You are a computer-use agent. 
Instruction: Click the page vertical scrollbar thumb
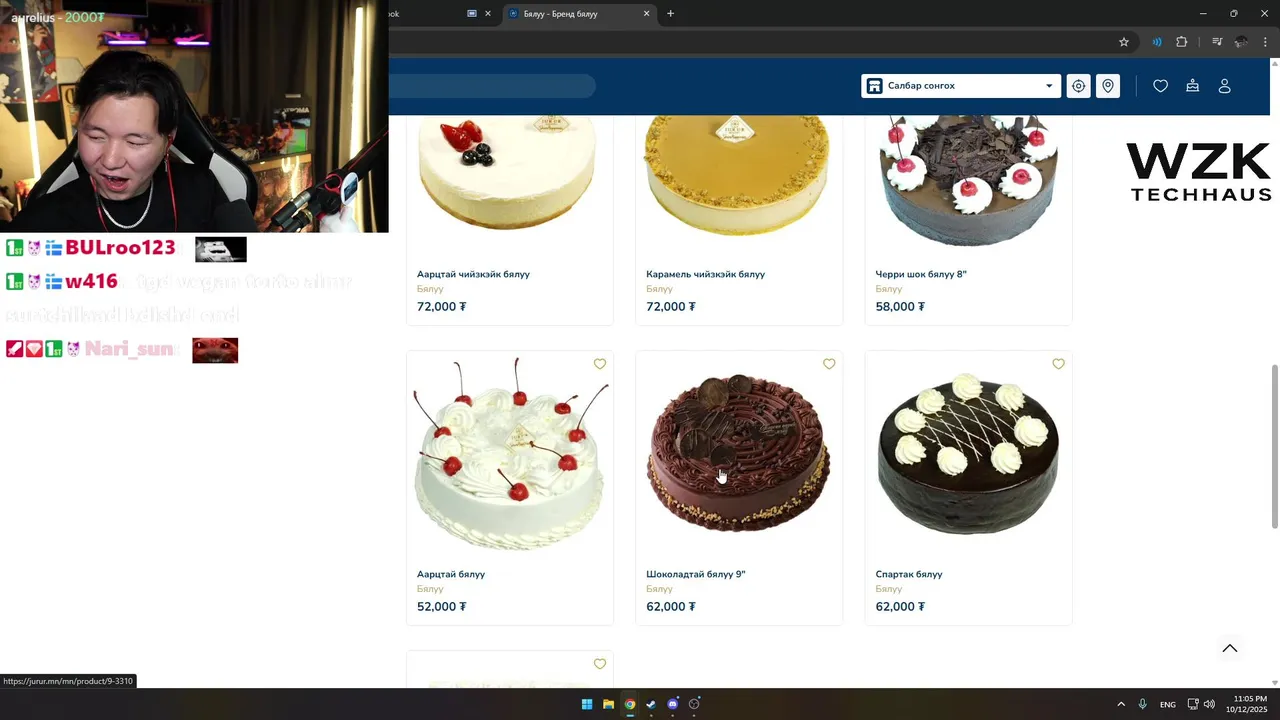click(x=1274, y=446)
